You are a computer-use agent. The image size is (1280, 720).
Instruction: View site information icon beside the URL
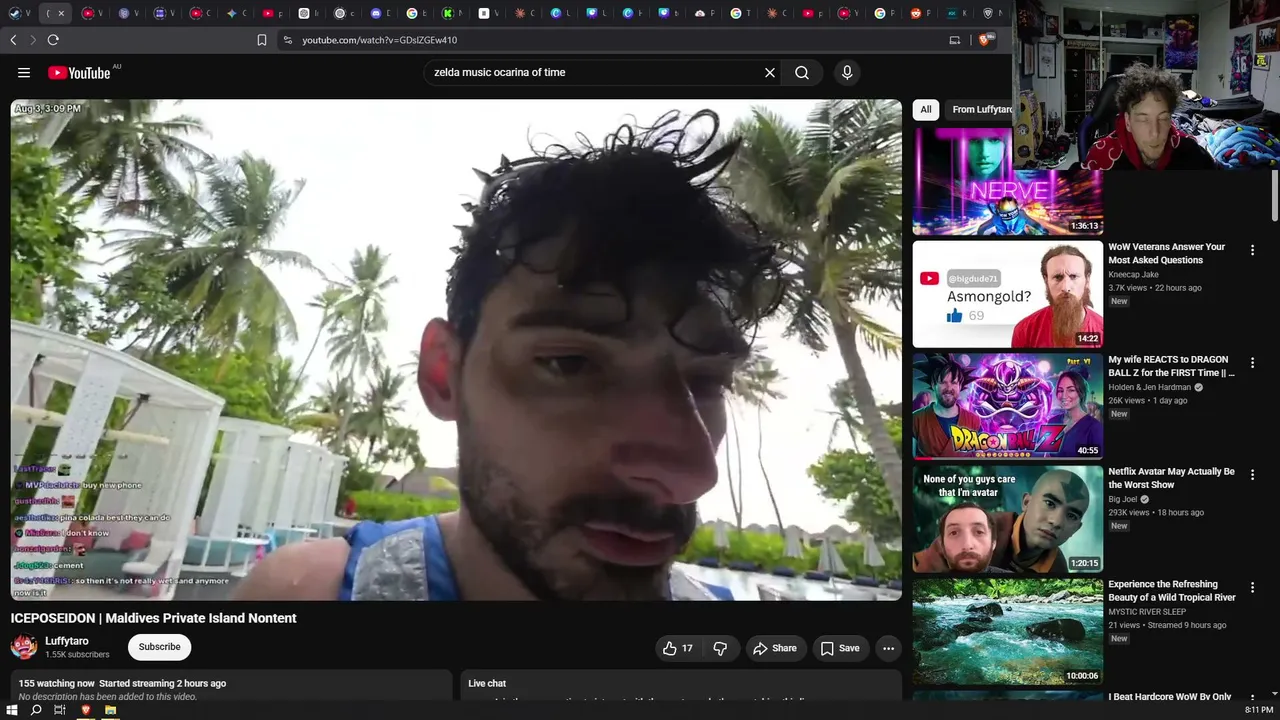click(x=288, y=40)
